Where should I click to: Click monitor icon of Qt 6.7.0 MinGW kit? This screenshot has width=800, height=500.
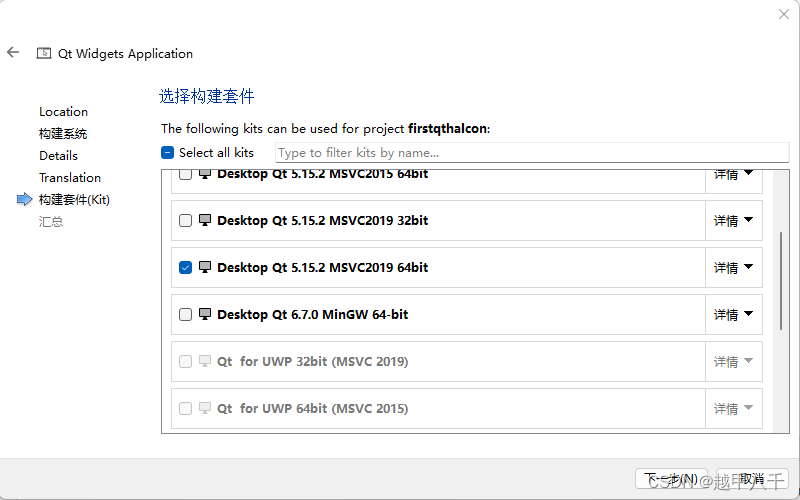pos(205,314)
